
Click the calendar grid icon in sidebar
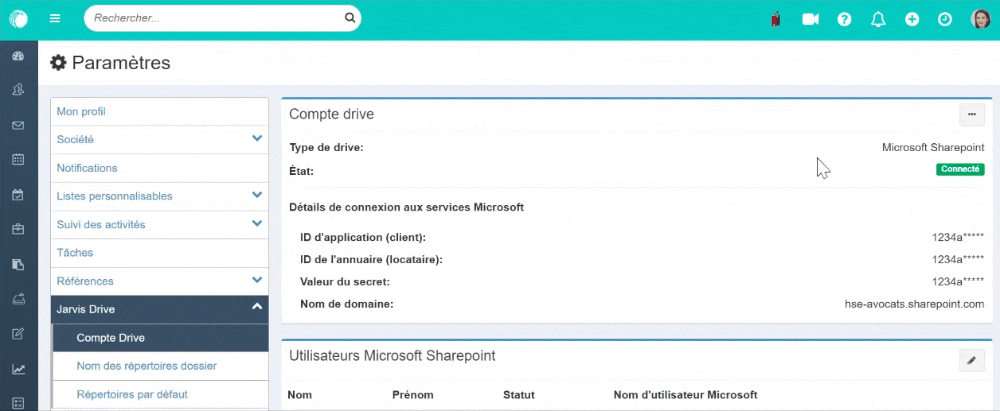coord(18,159)
